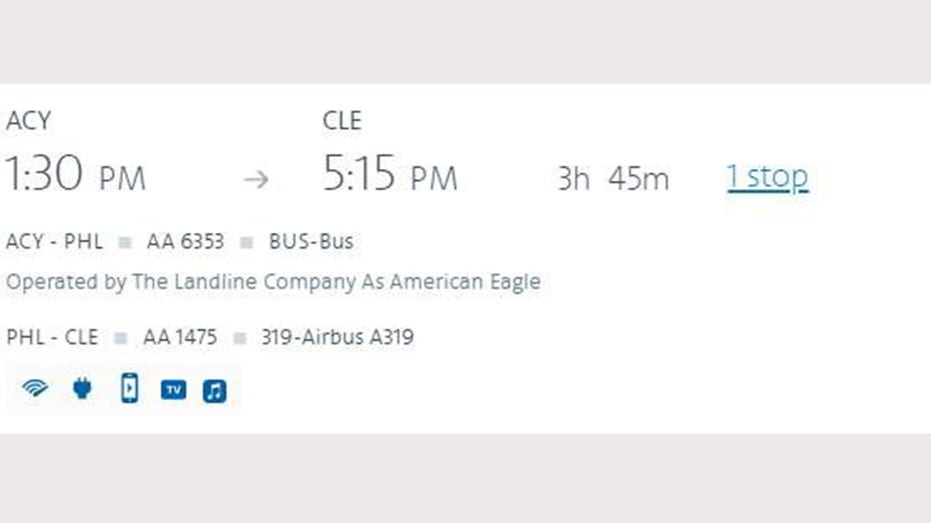
Task: Click the 319-Airbus A319 aircraft label
Action: (337, 337)
